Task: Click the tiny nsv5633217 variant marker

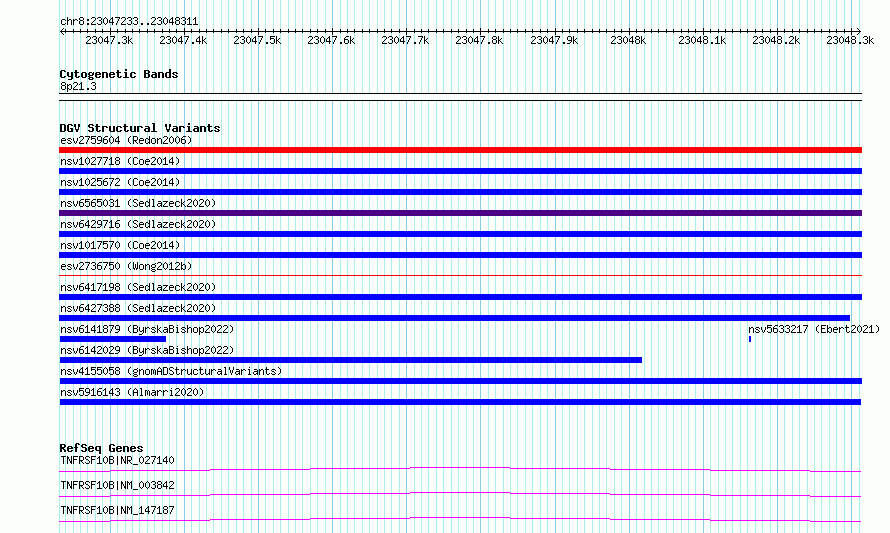Action: (x=750, y=339)
